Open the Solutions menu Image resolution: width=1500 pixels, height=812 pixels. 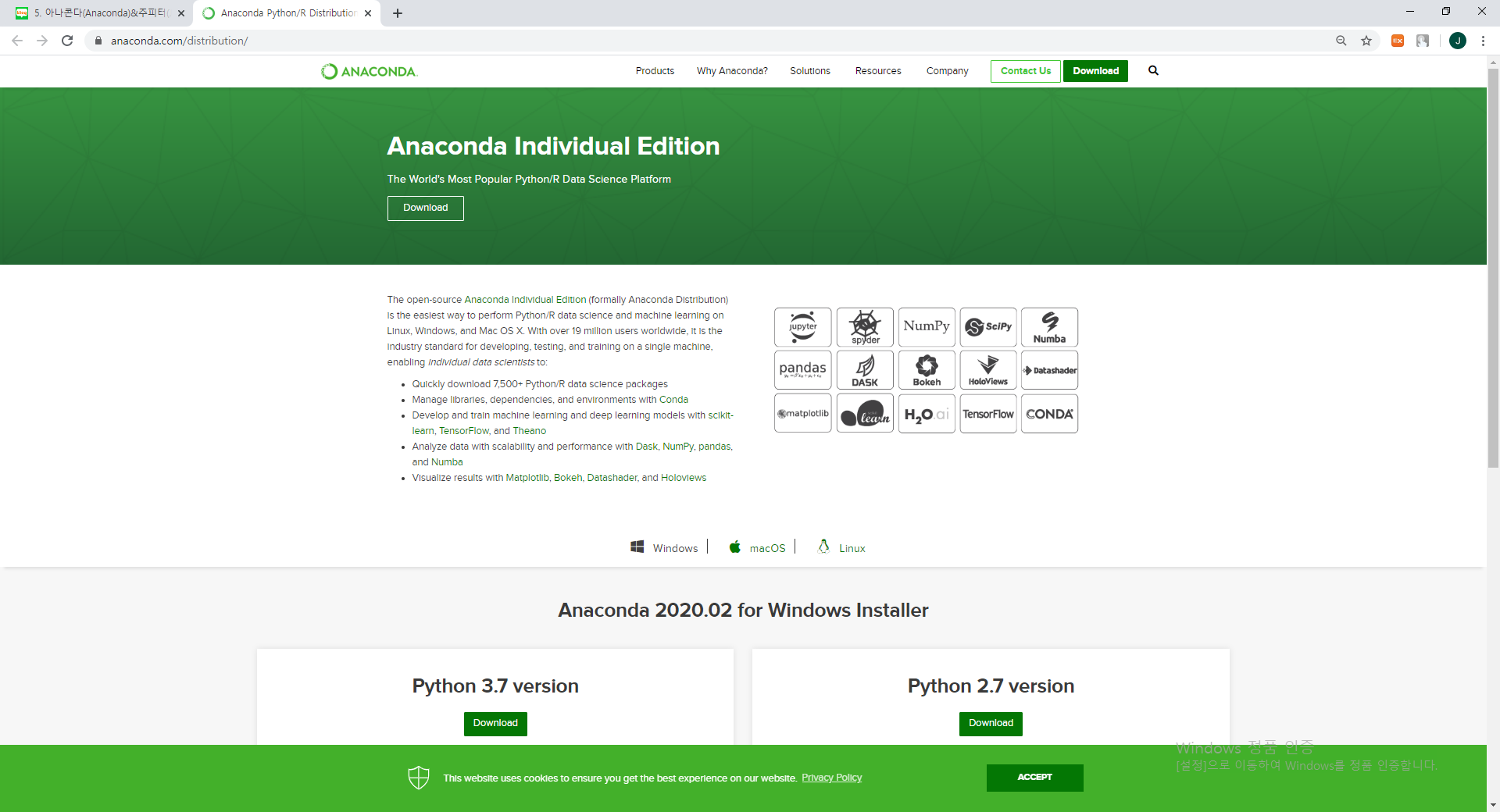pyautogui.click(x=810, y=71)
